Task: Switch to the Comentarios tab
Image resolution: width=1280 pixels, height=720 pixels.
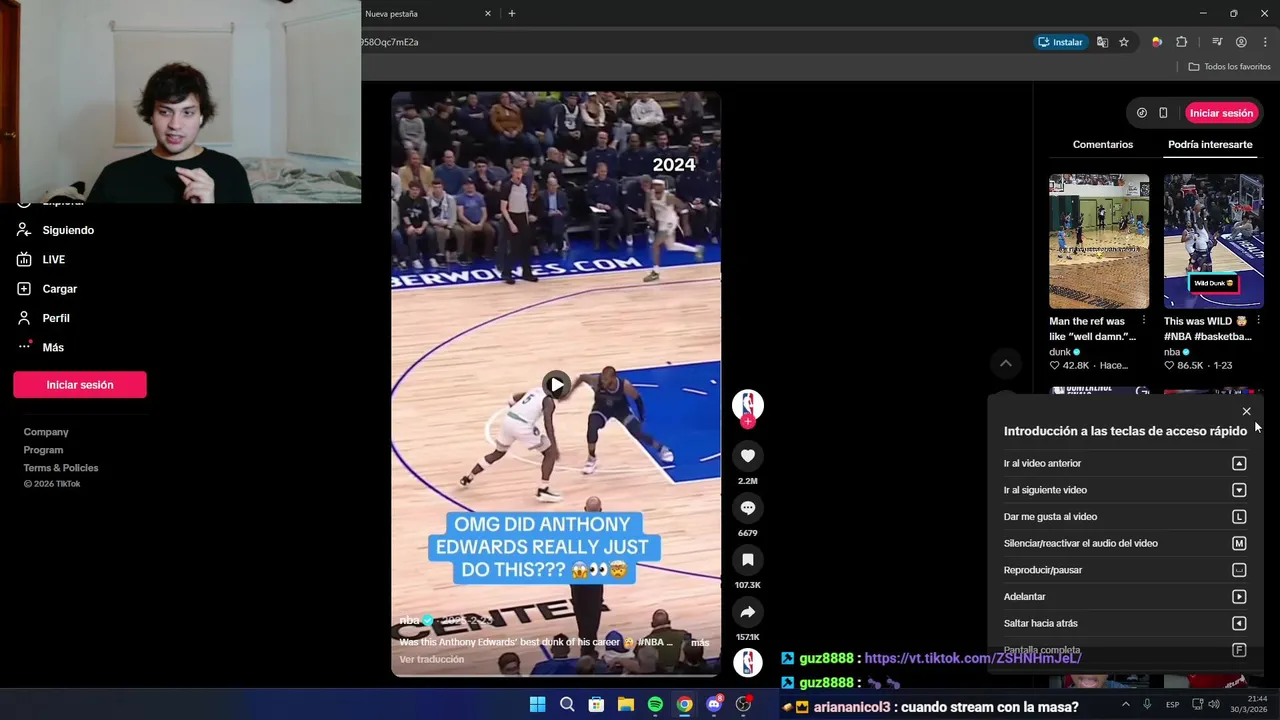Action: (x=1103, y=145)
